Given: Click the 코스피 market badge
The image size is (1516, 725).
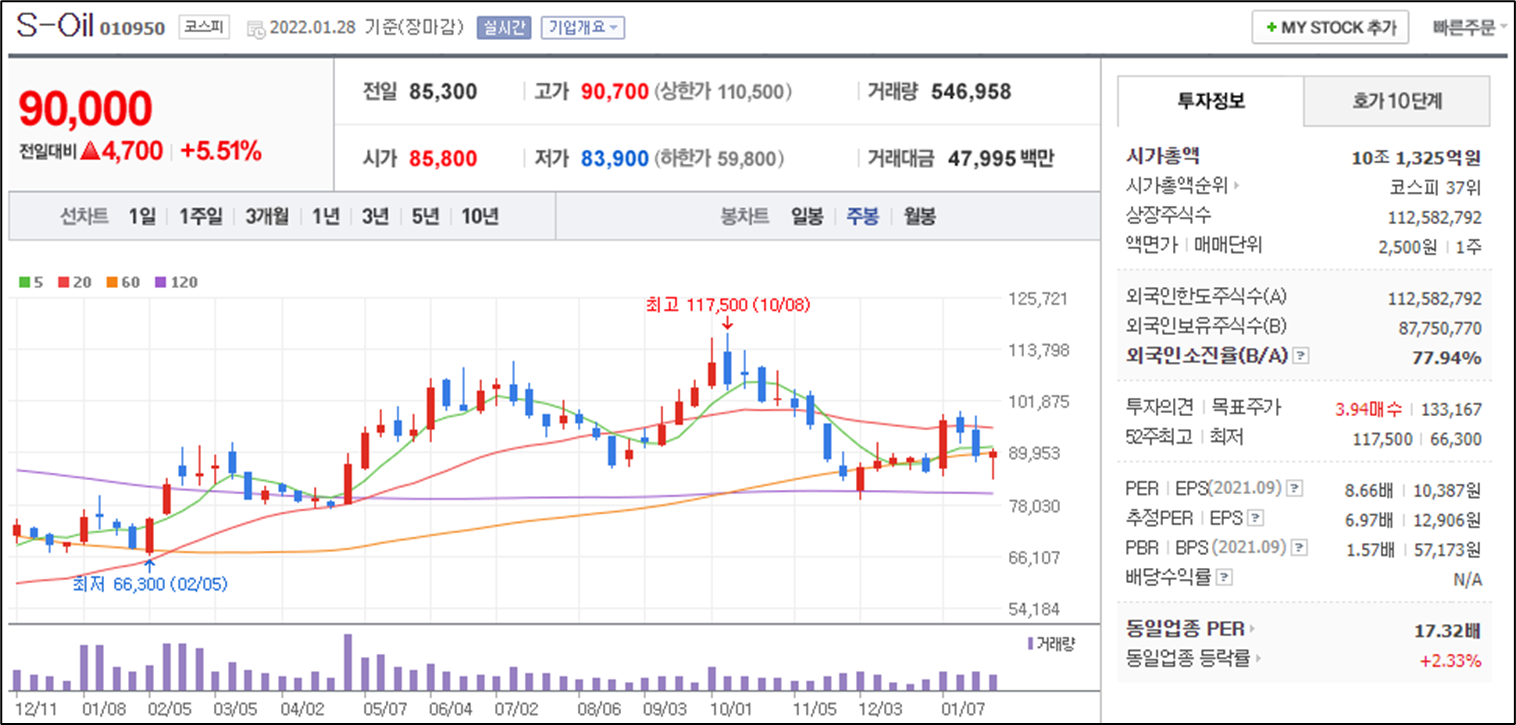Looking at the screenshot, I should 204,28.
